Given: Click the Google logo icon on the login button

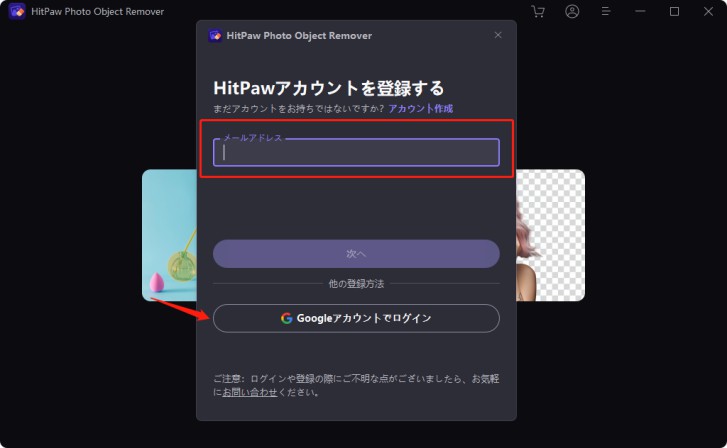Looking at the screenshot, I should click(287, 318).
